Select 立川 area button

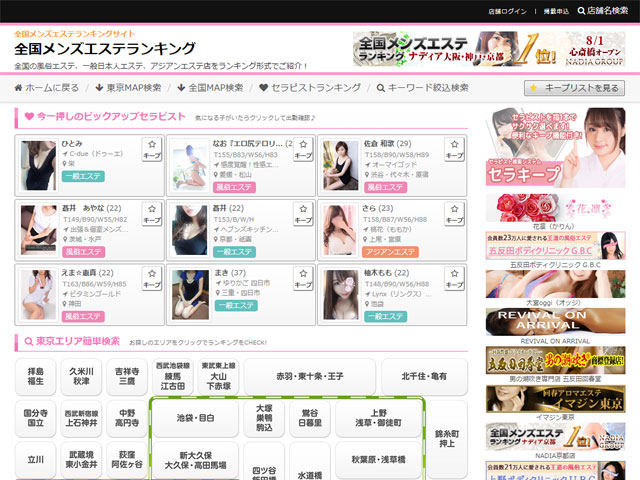[36, 460]
